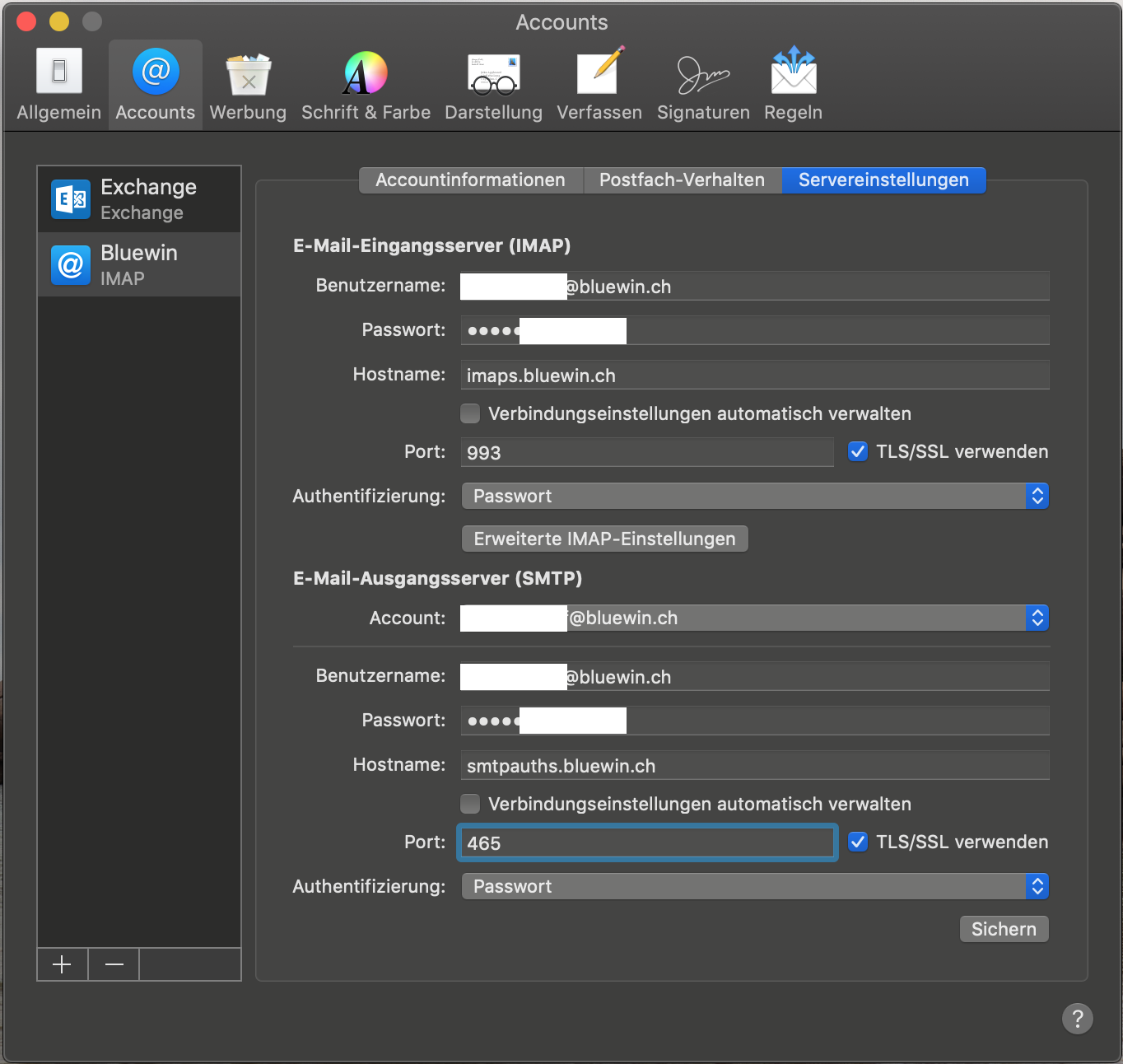
Task: Open the Werbung junk mail pane
Action: [x=248, y=84]
